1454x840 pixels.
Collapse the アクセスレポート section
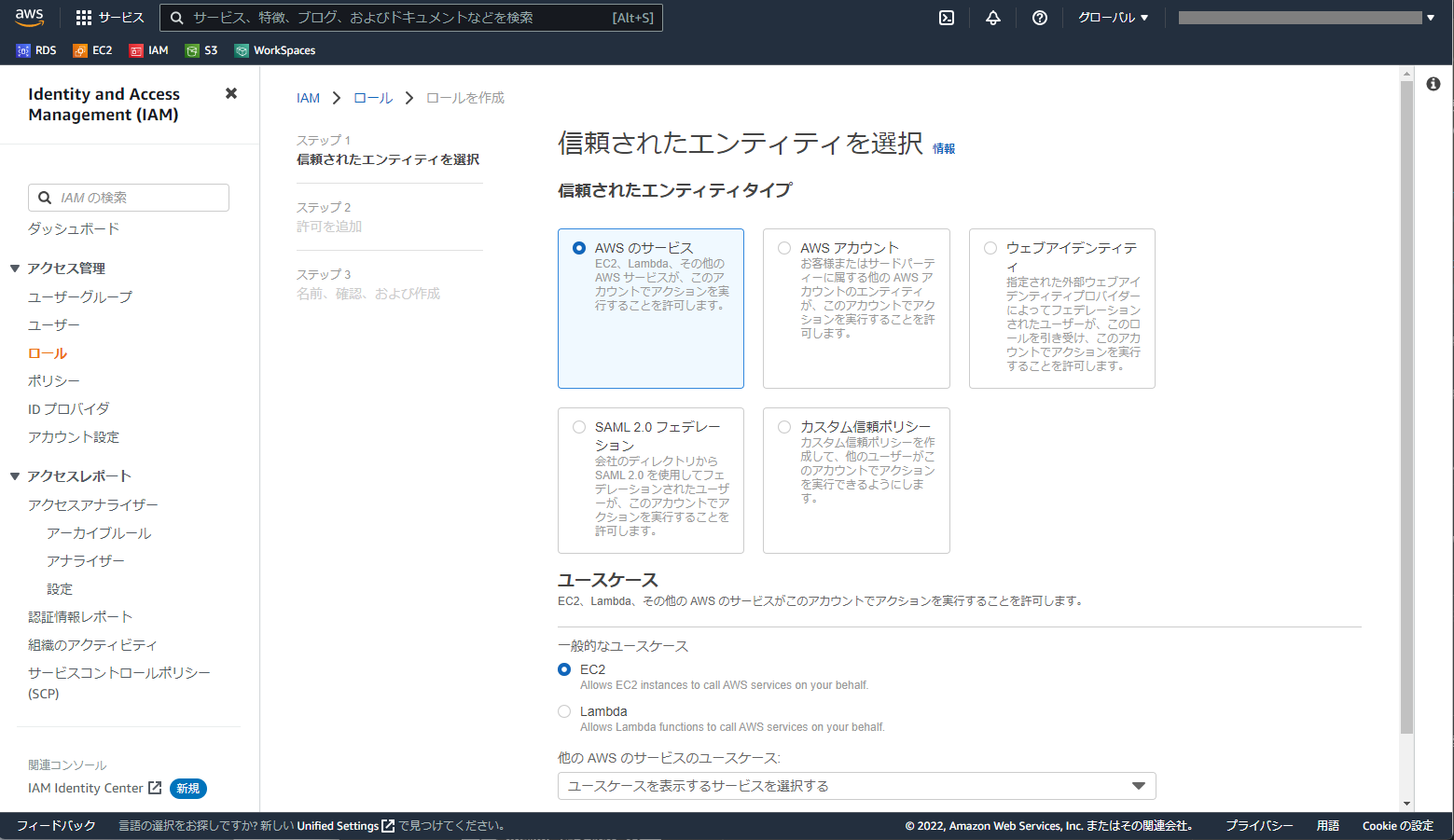(x=15, y=476)
